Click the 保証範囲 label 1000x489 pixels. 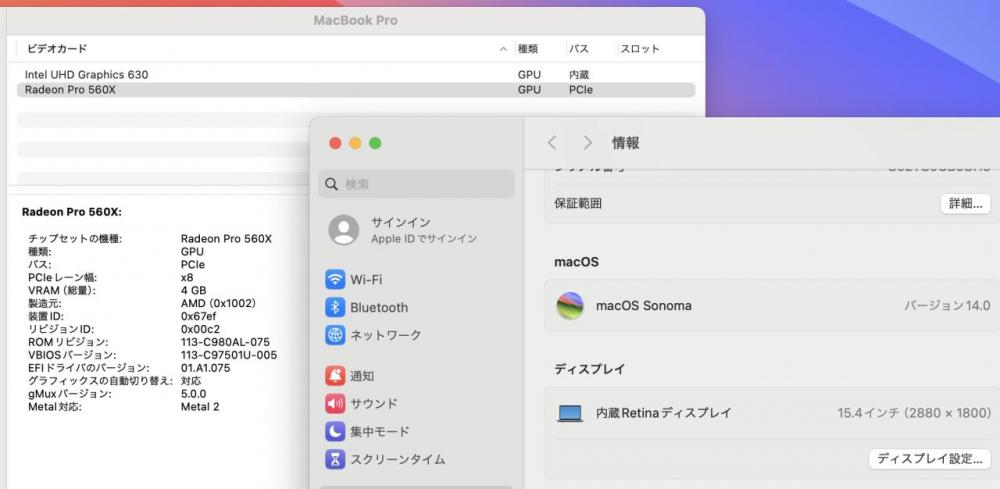[578, 203]
